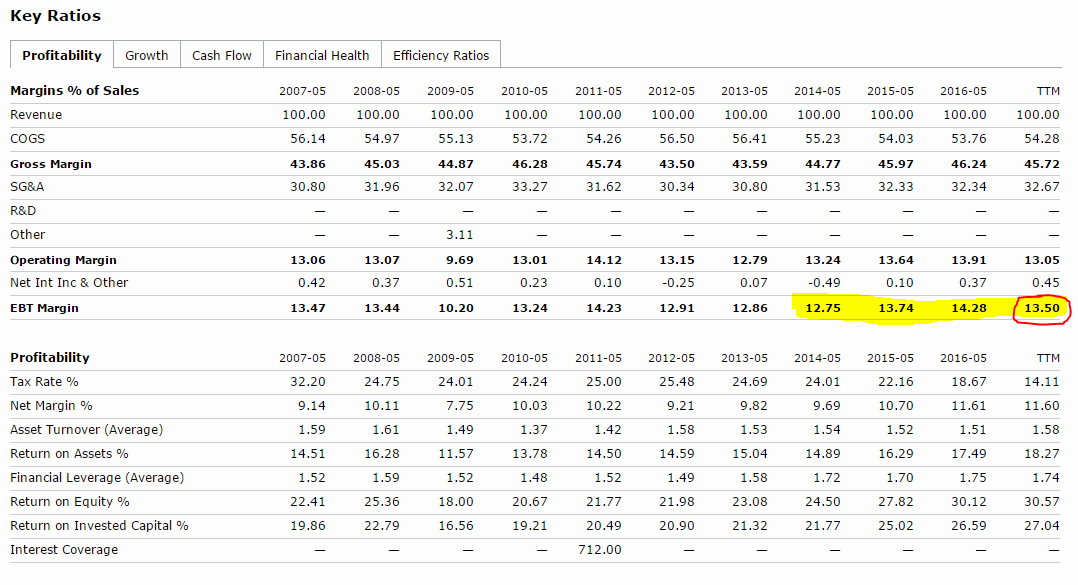Click the Gross Margin row label

pos(51,164)
